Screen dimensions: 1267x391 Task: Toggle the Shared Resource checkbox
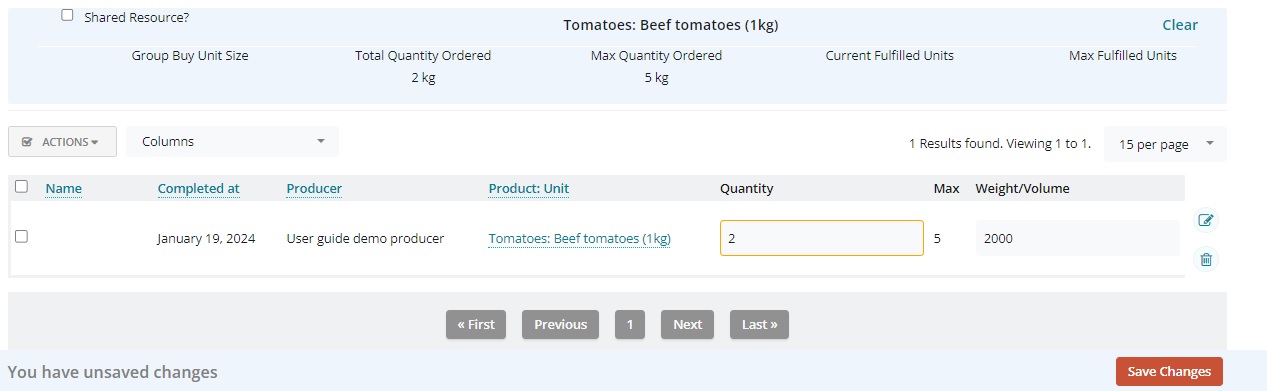[x=67, y=15]
